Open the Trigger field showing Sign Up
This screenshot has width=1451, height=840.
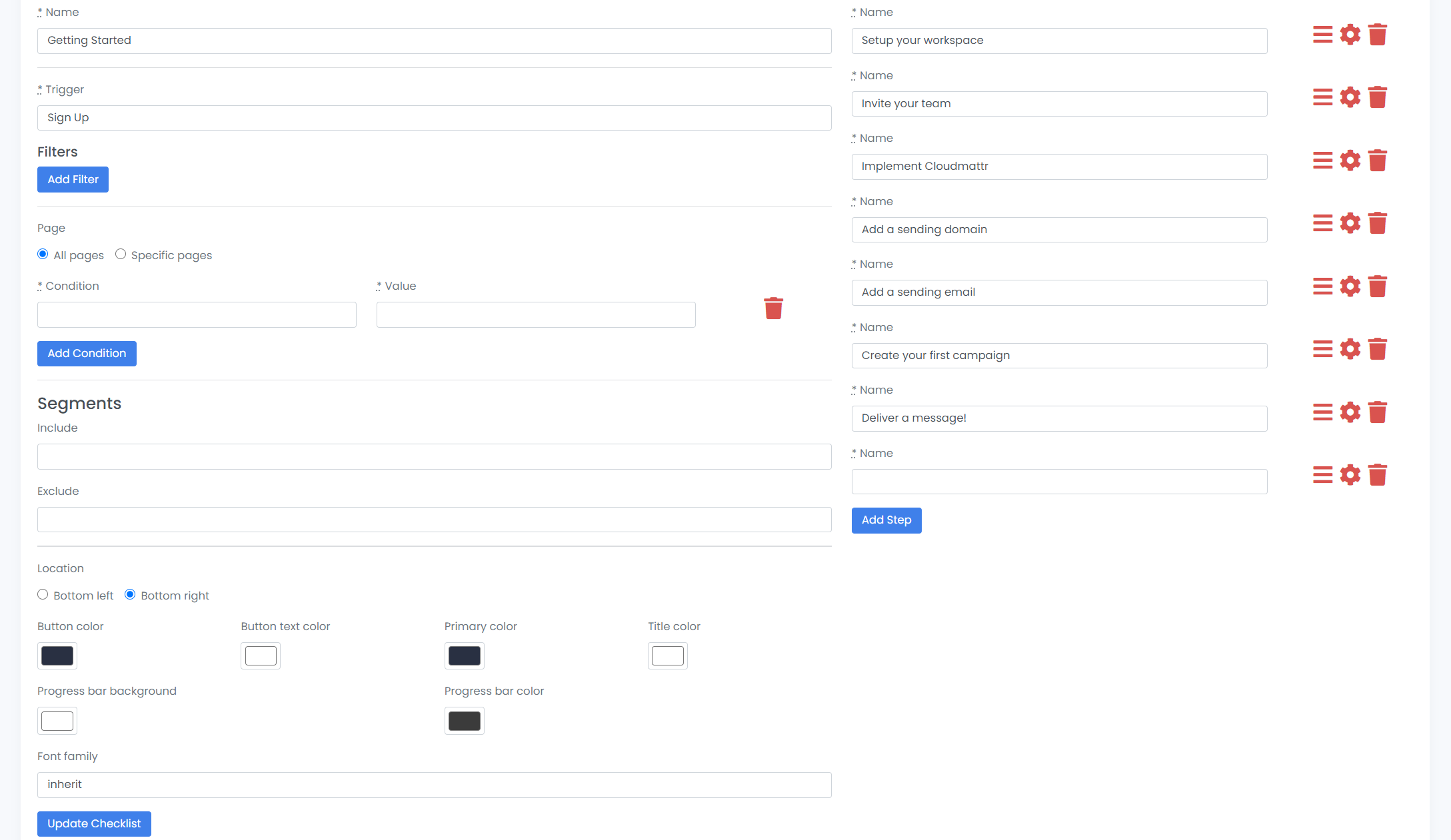(x=434, y=118)
